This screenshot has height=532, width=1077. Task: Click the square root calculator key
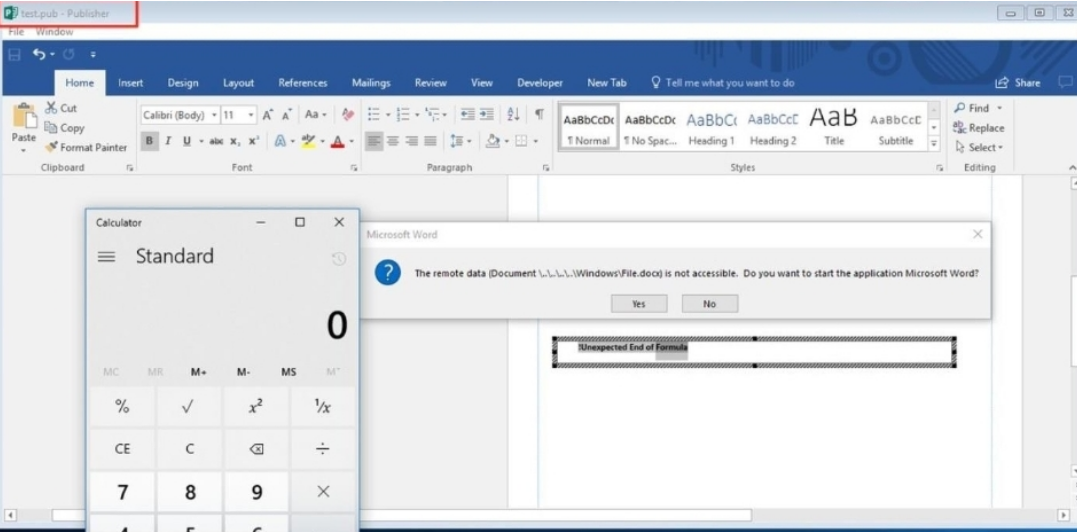point(189,407)
